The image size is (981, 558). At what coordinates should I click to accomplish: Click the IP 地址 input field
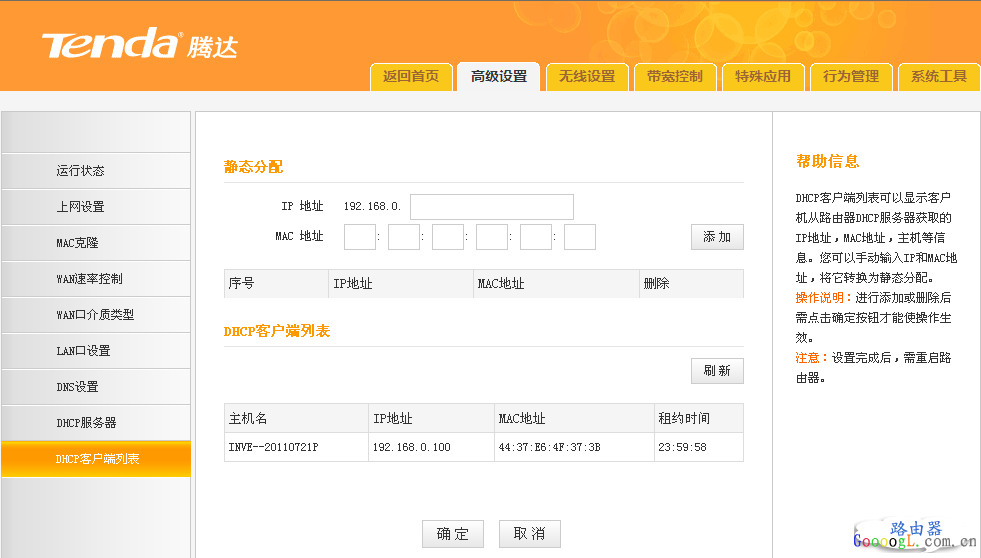click(x=491, y=207)
